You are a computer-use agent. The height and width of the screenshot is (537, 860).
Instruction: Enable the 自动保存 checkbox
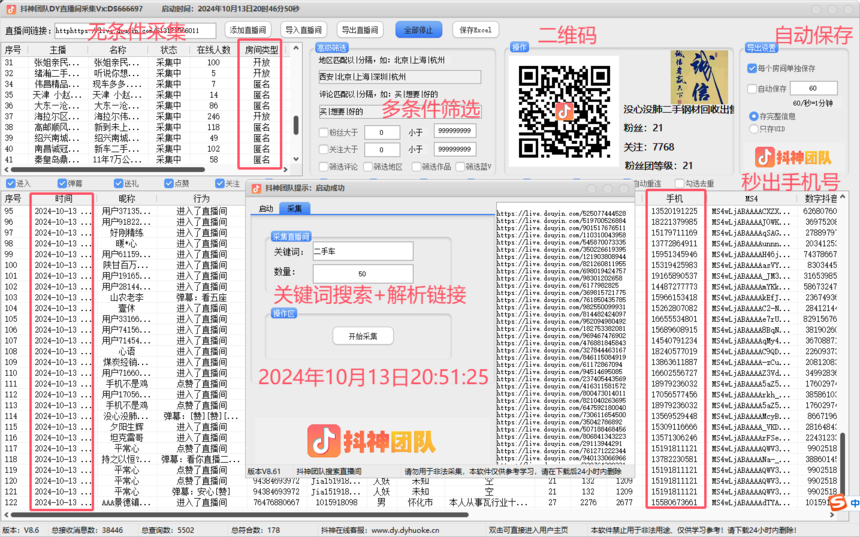pyautogui.click(x=752, y=88)
